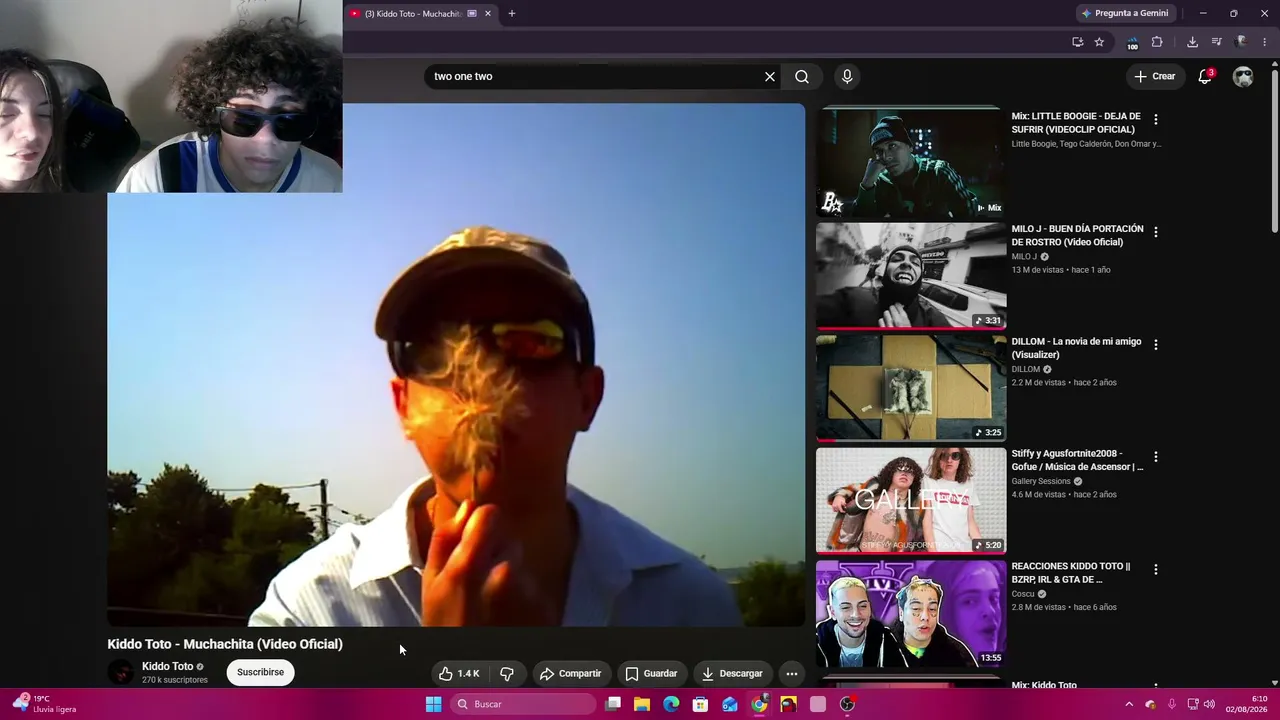
Task: Select the Kiddo Toto - Muchachita browser tab
Action: tap(420, 14)
